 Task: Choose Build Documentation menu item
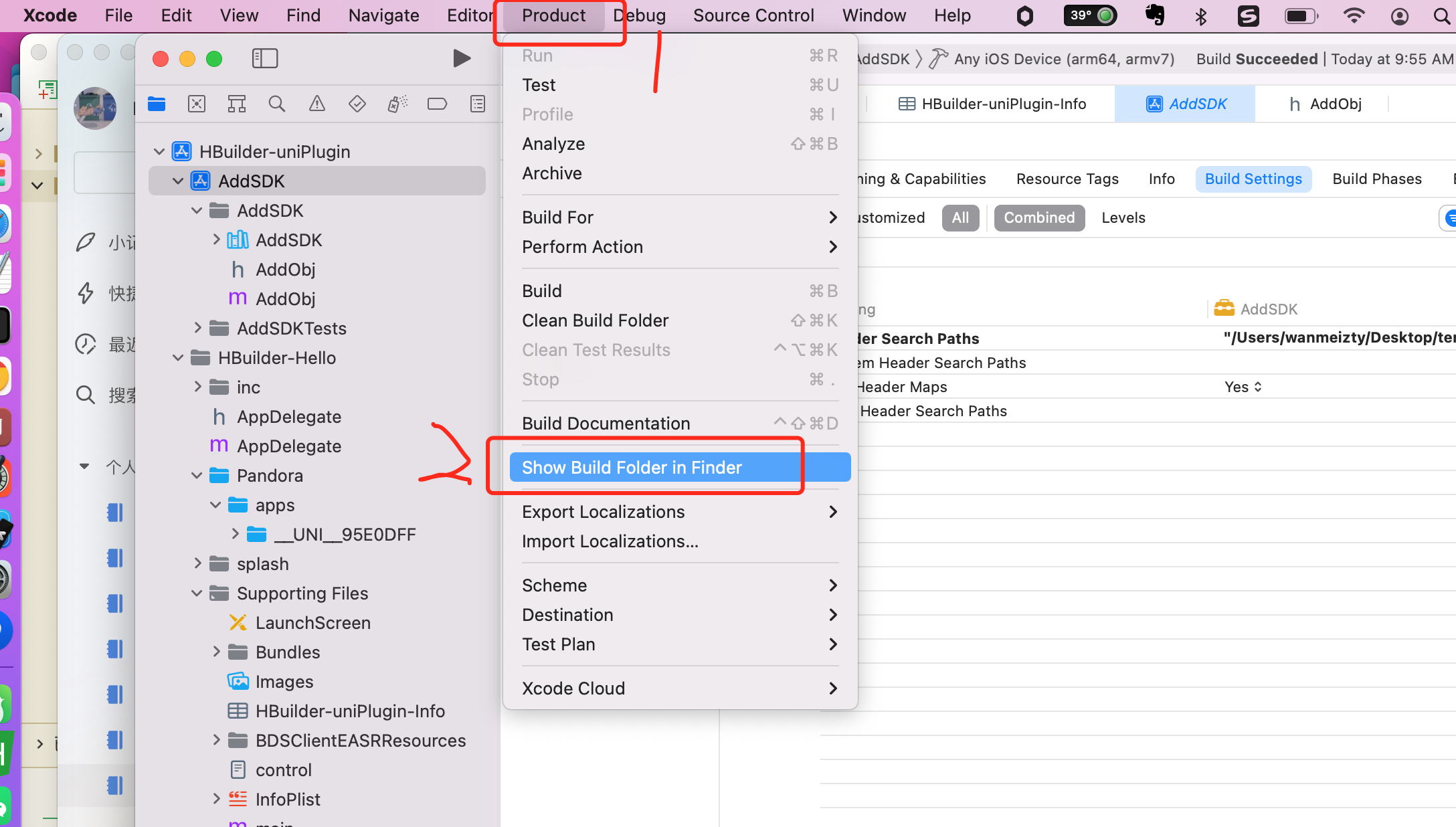coord(680,424)
